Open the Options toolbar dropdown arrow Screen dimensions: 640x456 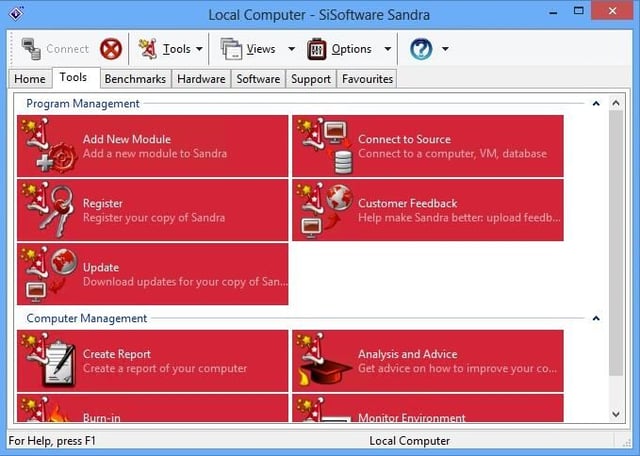388,49
